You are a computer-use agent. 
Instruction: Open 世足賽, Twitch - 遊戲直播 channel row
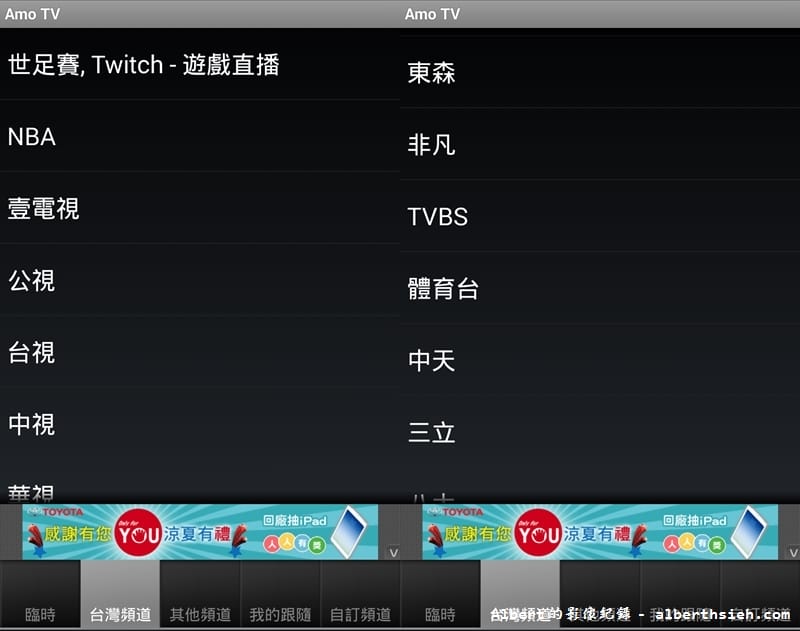click(200, 64)
